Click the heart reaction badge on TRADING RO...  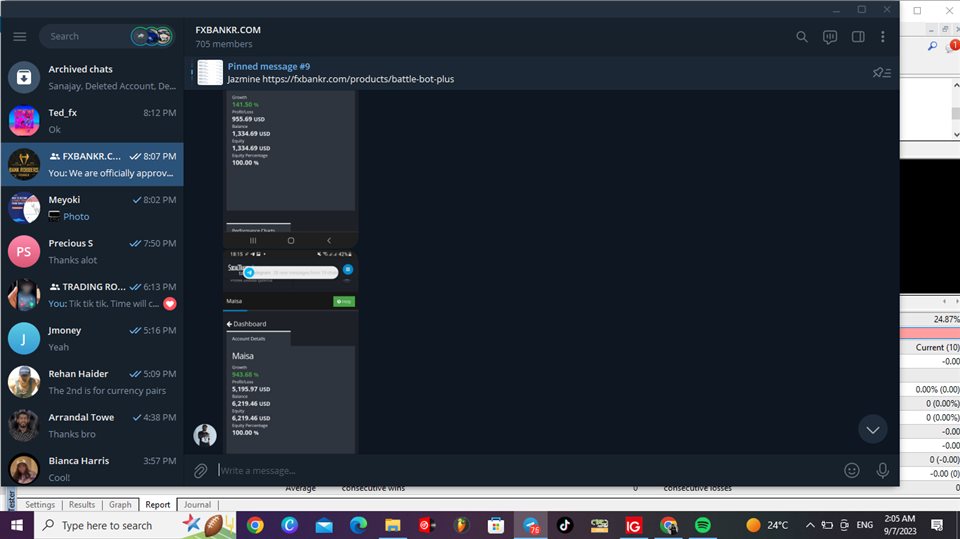(x=170, y=304)
